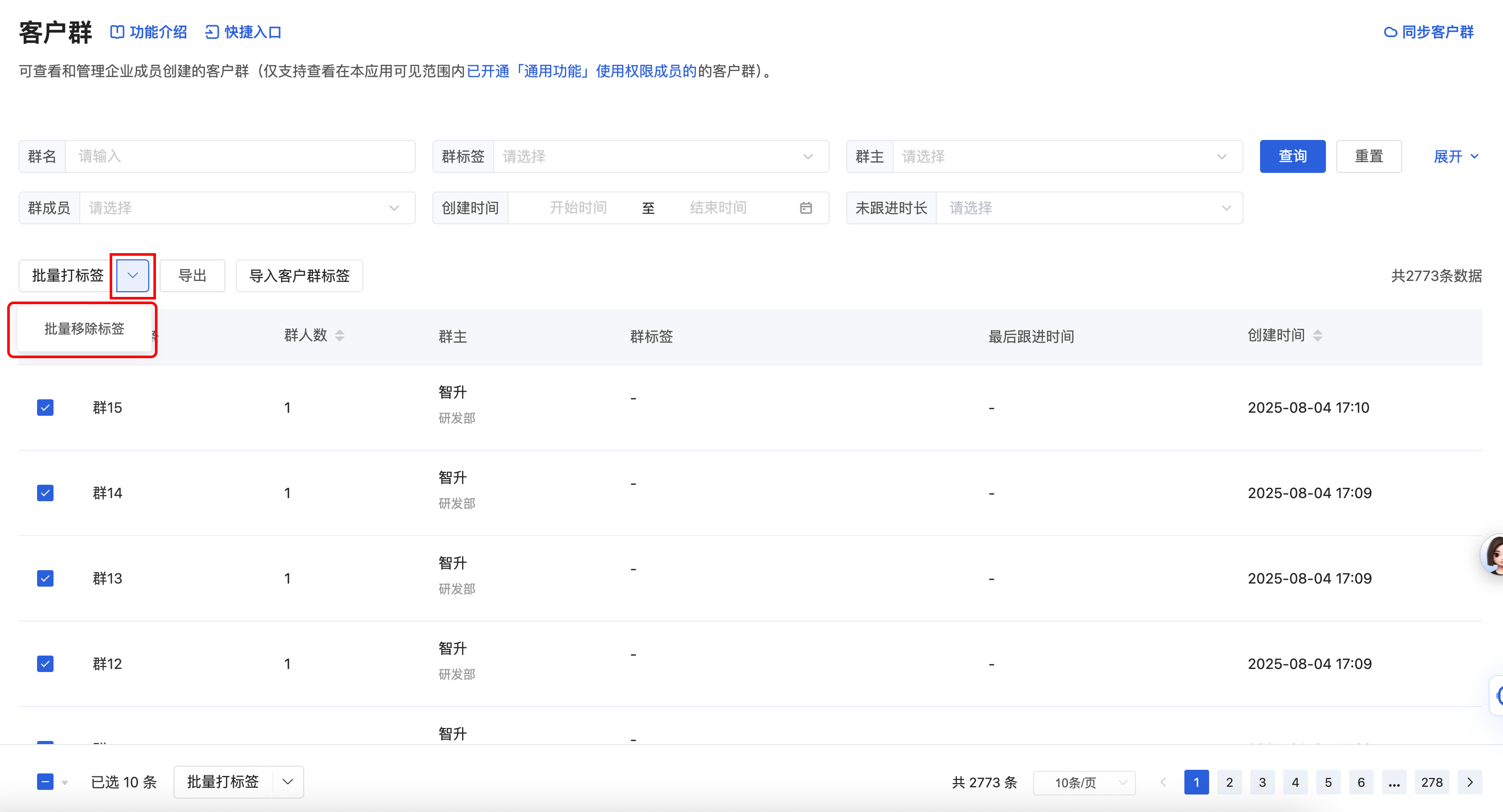Viewport: 1503px width, 812px height.
Task: Jump to page 6
Action: coord(1361,782)
